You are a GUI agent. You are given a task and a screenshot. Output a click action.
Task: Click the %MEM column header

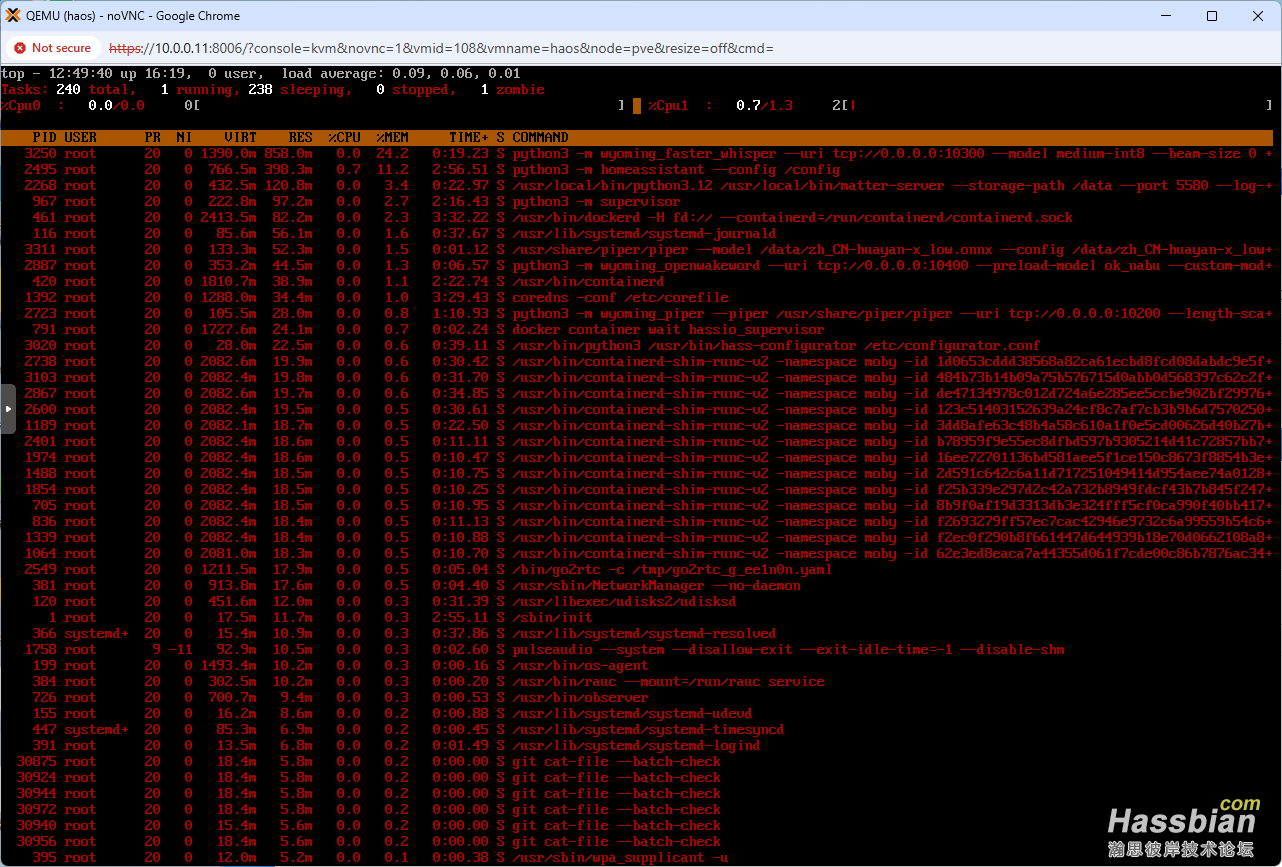(x=392, y=137)
